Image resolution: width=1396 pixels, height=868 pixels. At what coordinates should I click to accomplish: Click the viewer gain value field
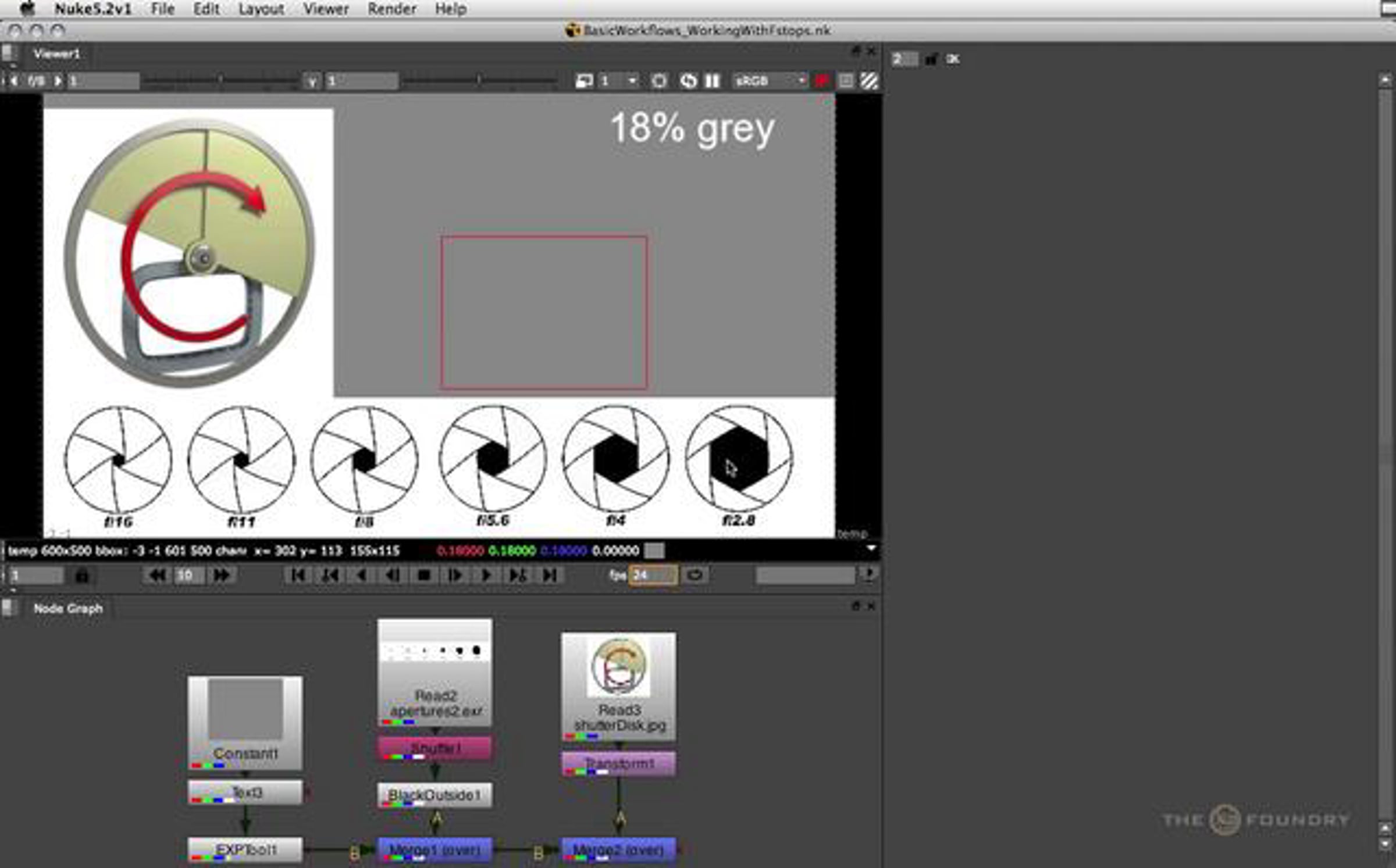pyautogui.click(x=104, y=81)
